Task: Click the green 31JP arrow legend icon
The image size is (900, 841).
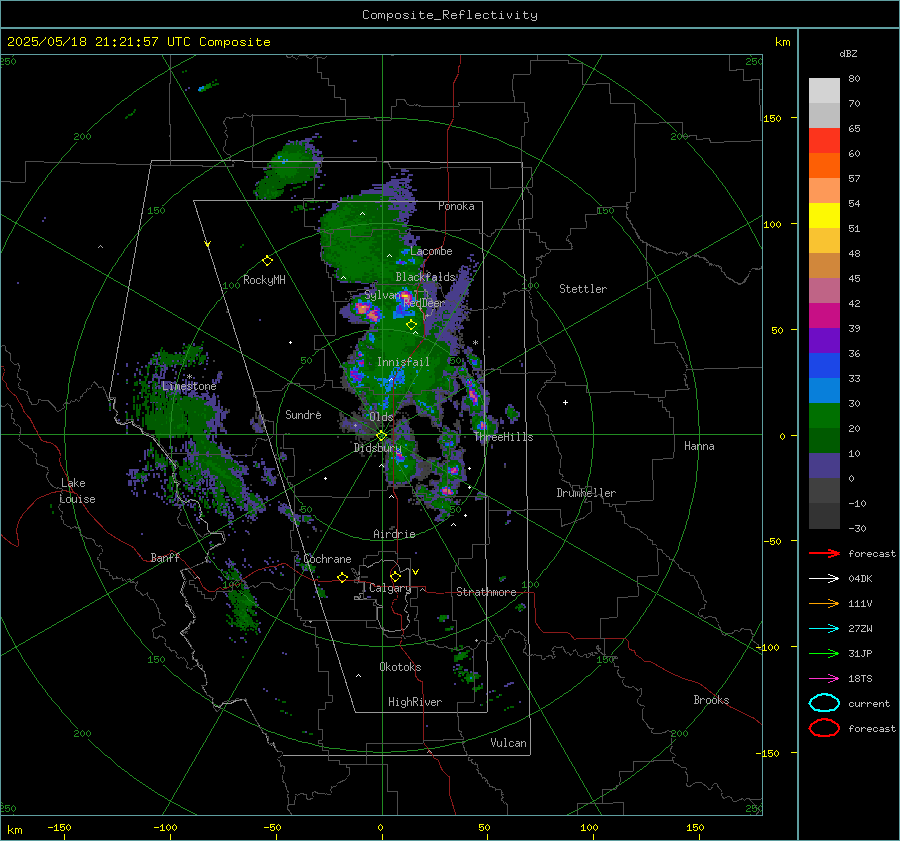Action: pos(824,653)
